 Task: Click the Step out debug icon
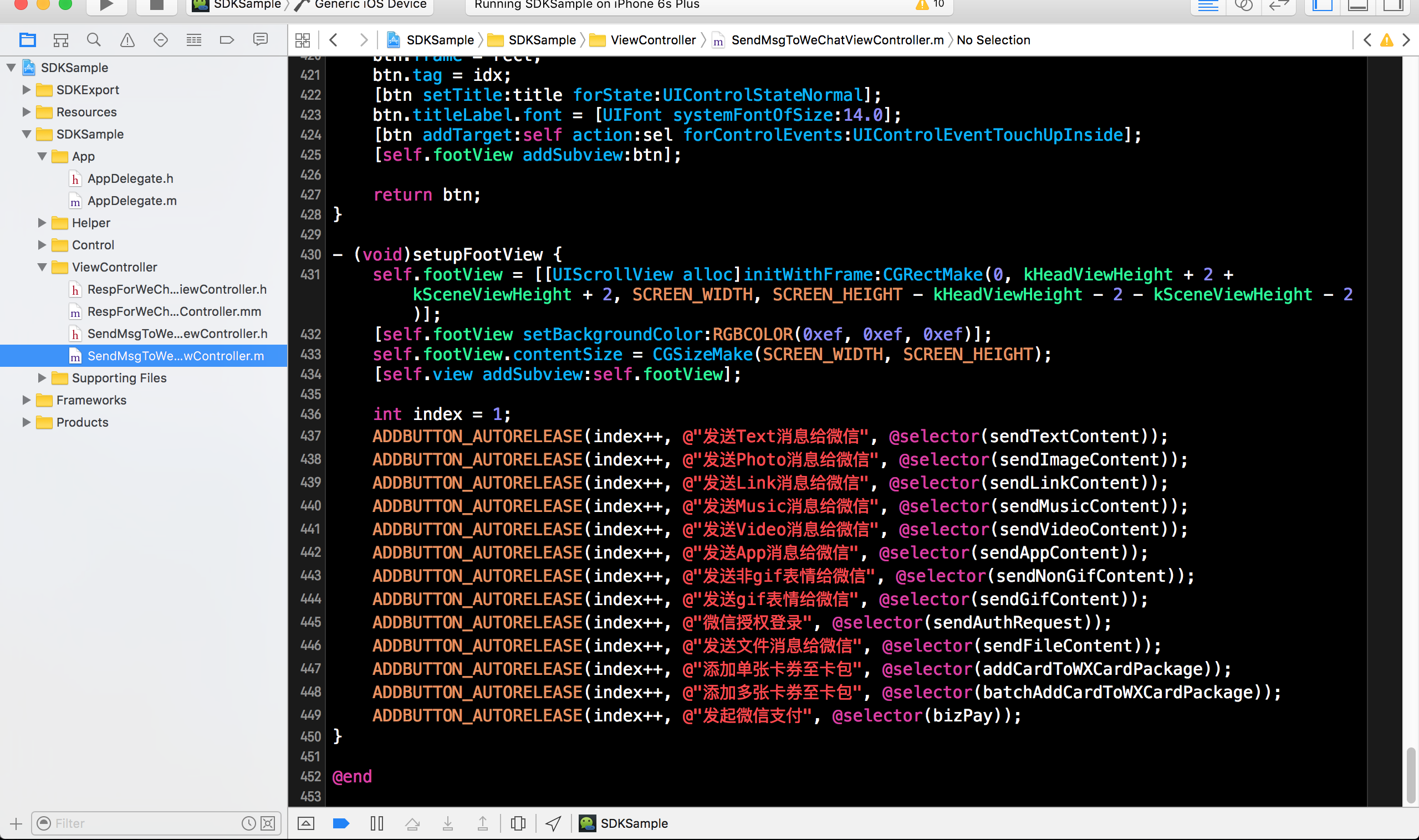[482, 823]
